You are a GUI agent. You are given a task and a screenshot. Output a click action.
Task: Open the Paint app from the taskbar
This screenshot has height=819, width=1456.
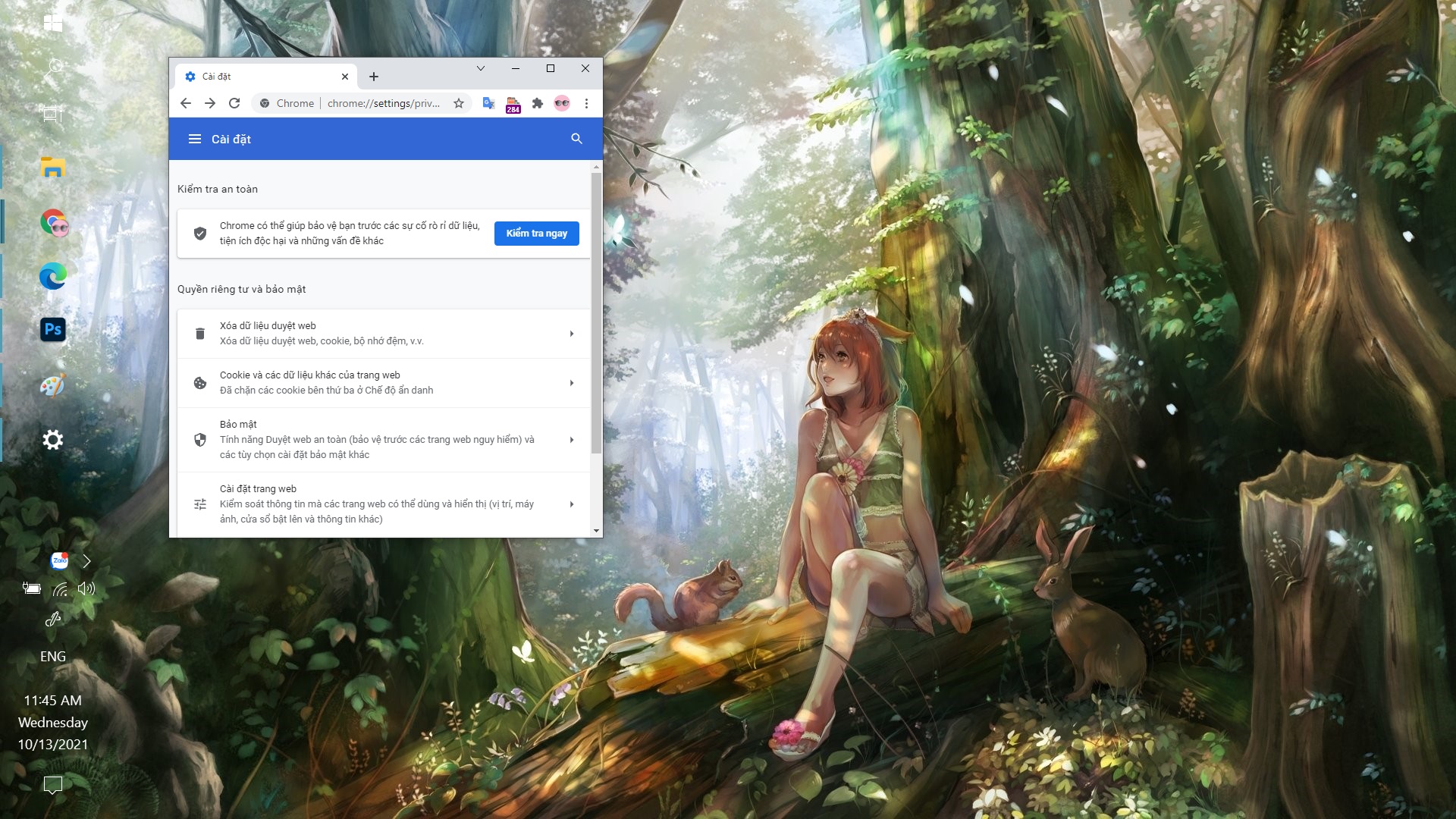[53, 384]
